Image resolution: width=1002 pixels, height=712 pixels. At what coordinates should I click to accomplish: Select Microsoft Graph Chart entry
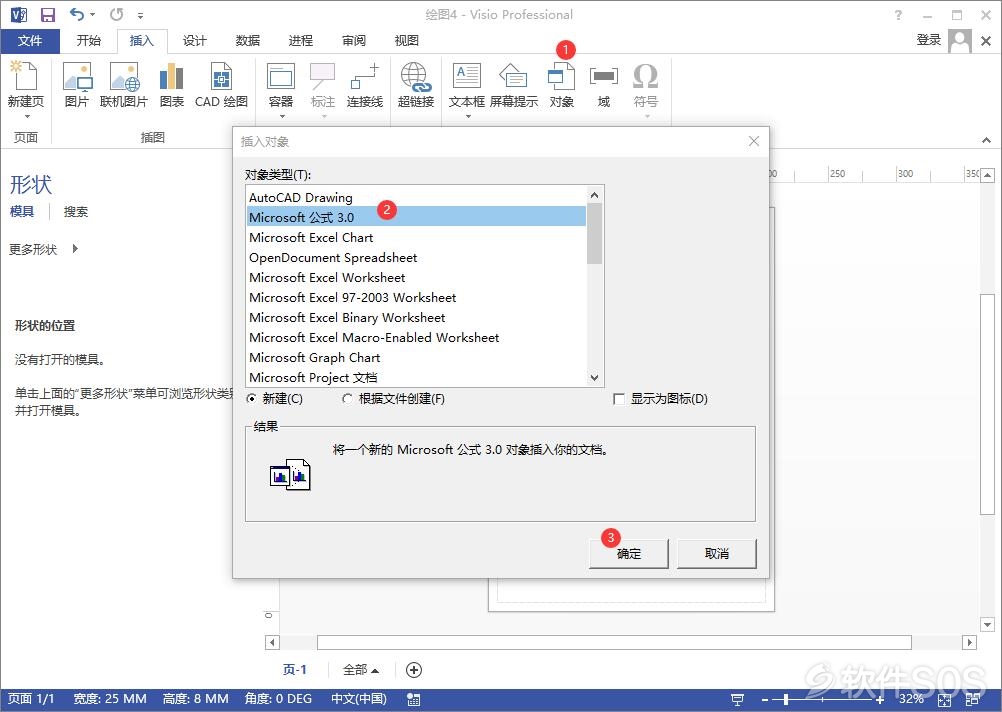pos(417,357)
